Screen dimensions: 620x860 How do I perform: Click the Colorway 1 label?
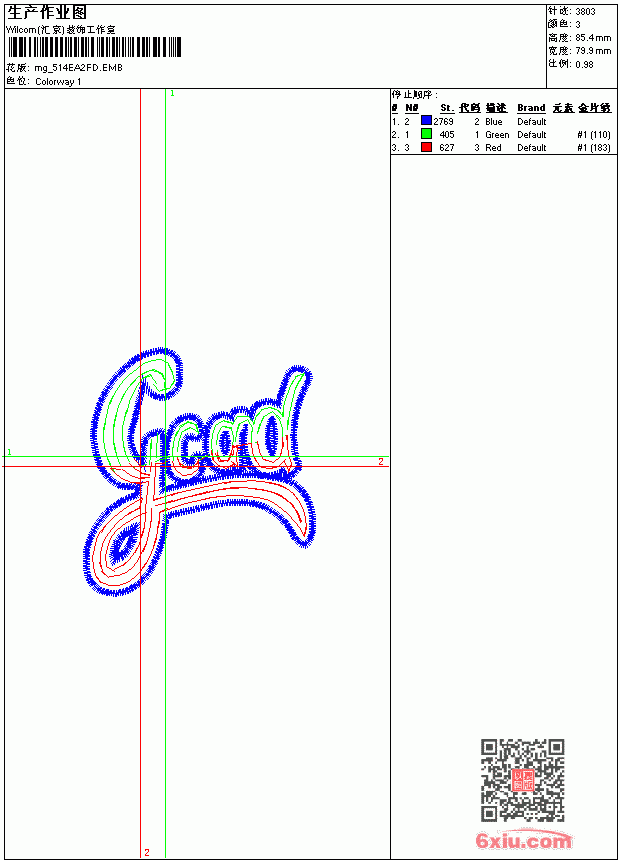click(58, 82)
